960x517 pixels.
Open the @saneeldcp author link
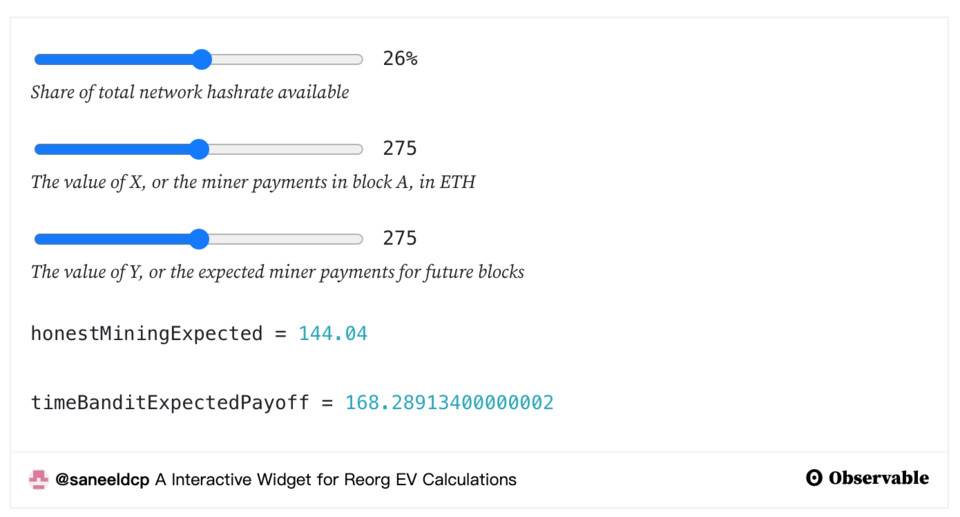(102, 480)
